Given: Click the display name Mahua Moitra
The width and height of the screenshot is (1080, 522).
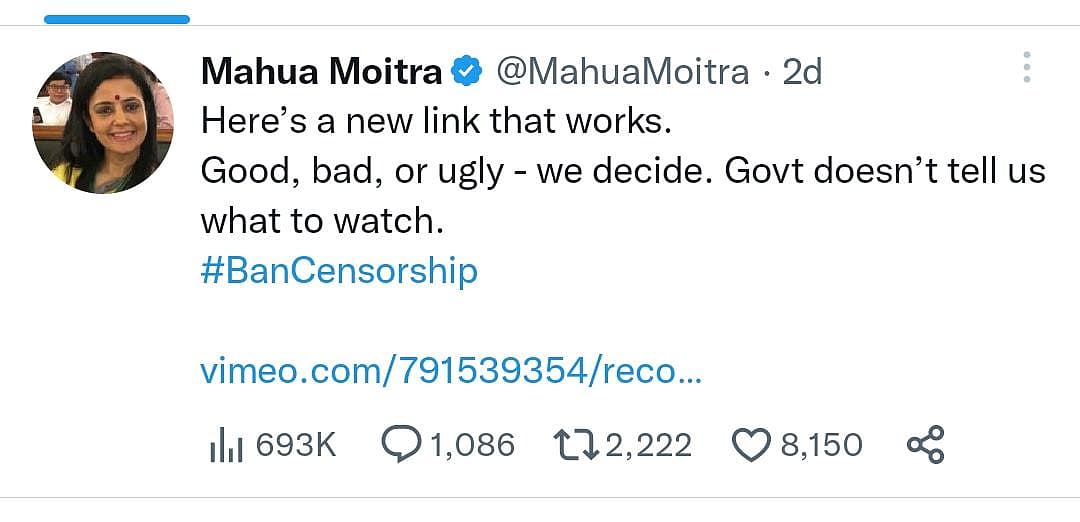Looking at the screenshot, I should tap(321, 72).
